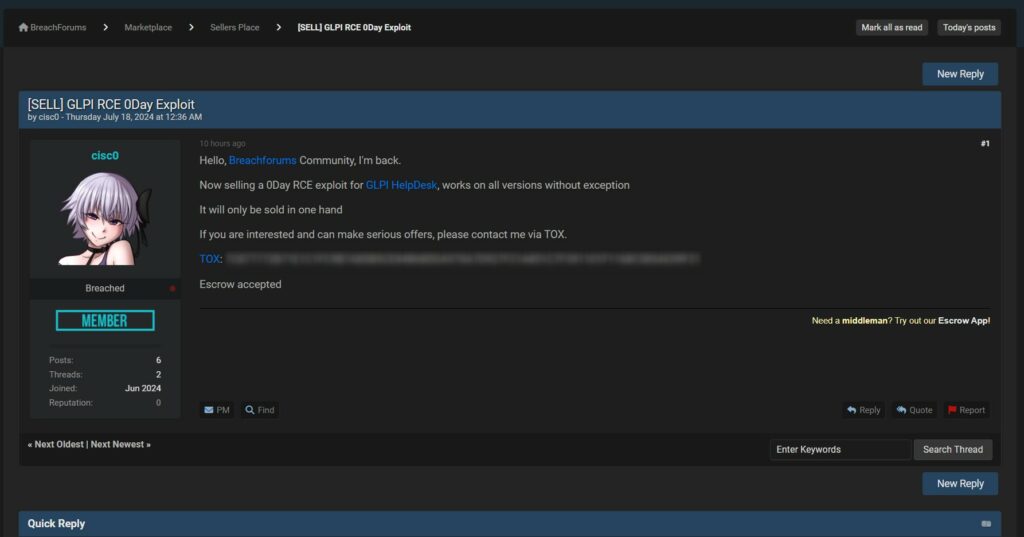Go to the Marketplace breadcrumb
1024x537 pixels.
[x=148, y=28]
